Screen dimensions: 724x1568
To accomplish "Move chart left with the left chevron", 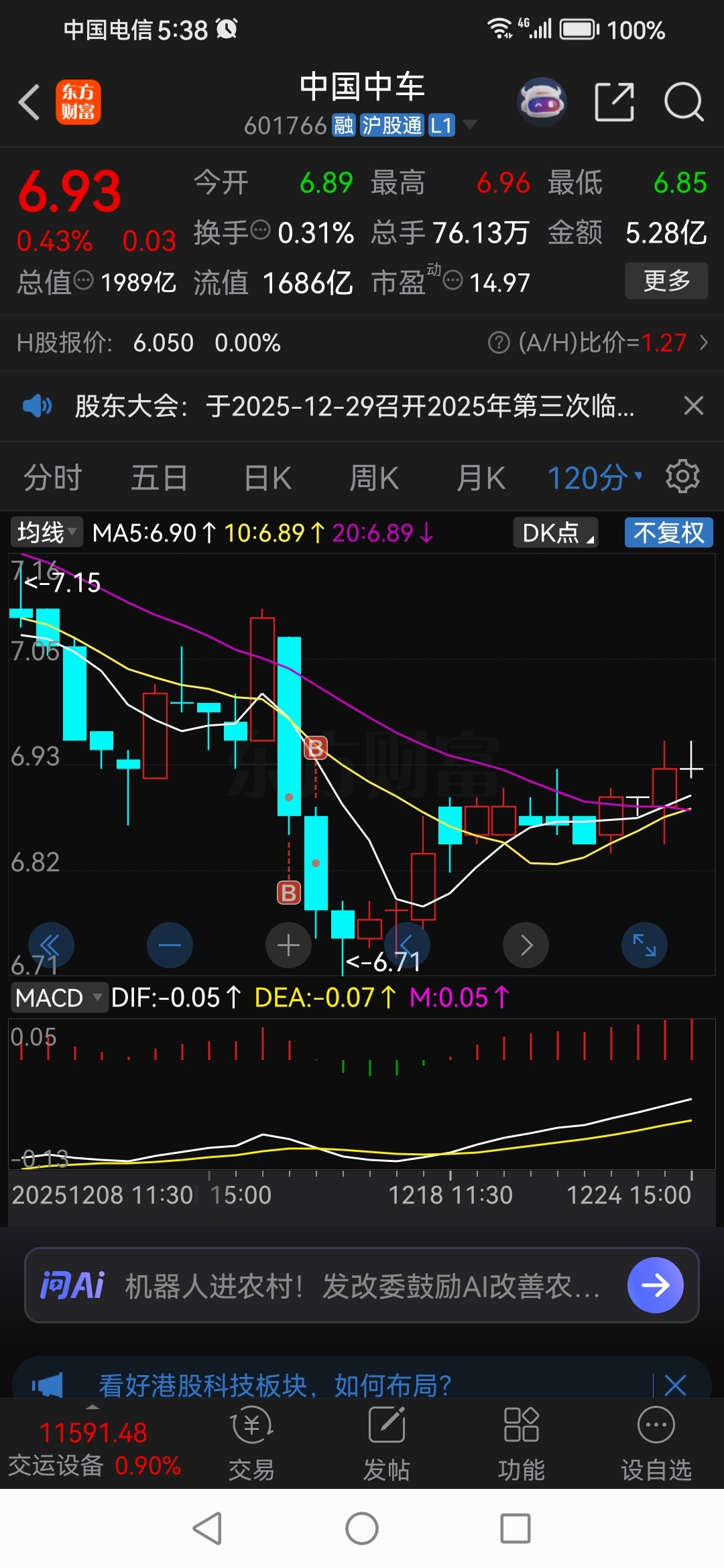I will pyautogui.click(x=408, y=945).
